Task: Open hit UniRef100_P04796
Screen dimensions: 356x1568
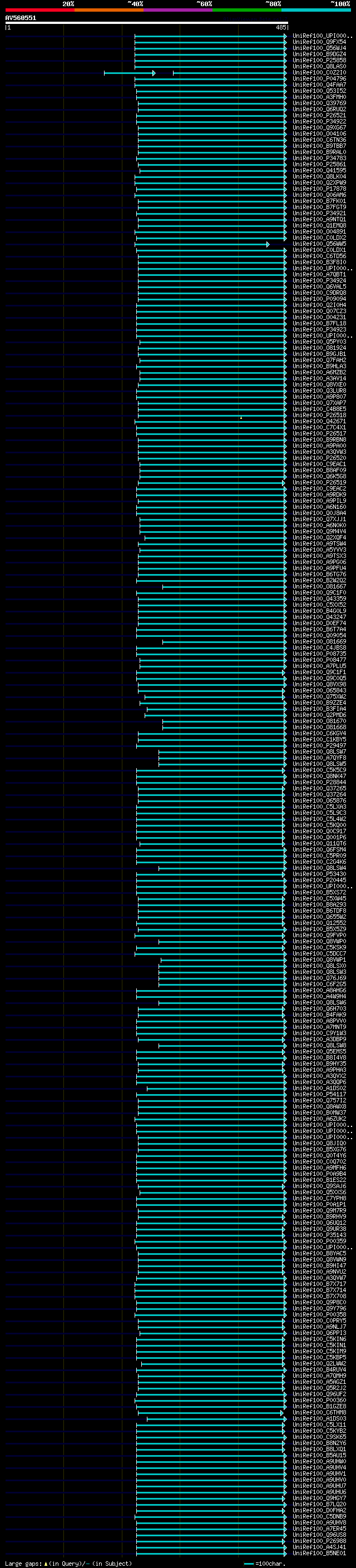Action: [x=319, y=78]
